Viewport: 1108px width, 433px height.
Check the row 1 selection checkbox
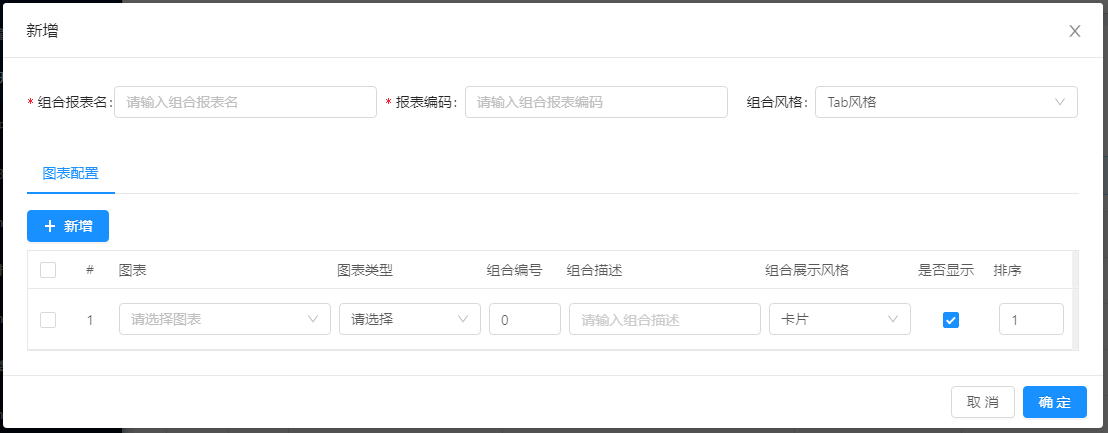point(48,320)
